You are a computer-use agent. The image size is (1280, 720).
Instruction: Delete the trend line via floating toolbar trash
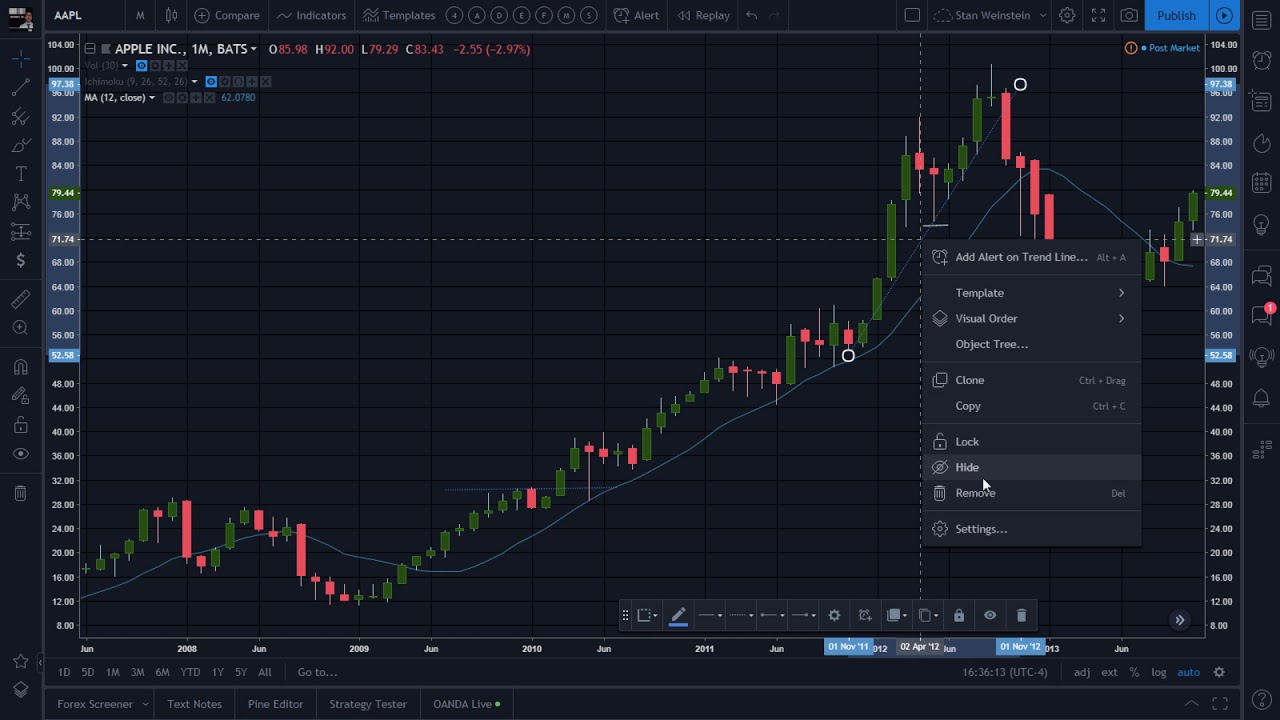tap(1021, 615)
